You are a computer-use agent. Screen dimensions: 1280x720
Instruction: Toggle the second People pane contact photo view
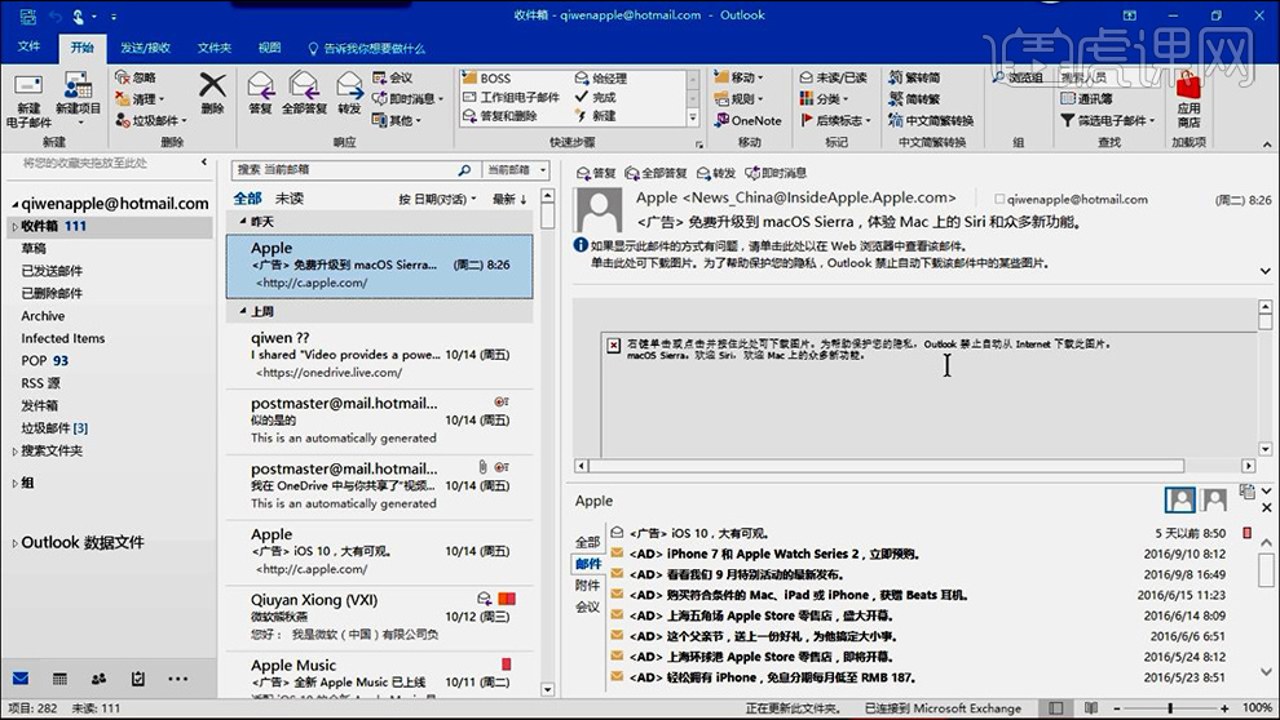click(1214, 499)
